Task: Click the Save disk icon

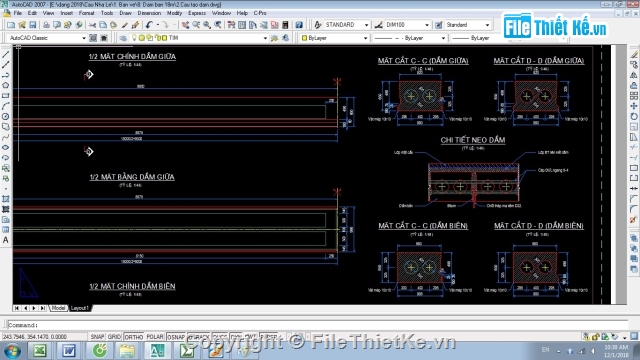Action: pyautogui.click(x=33, y=25)
